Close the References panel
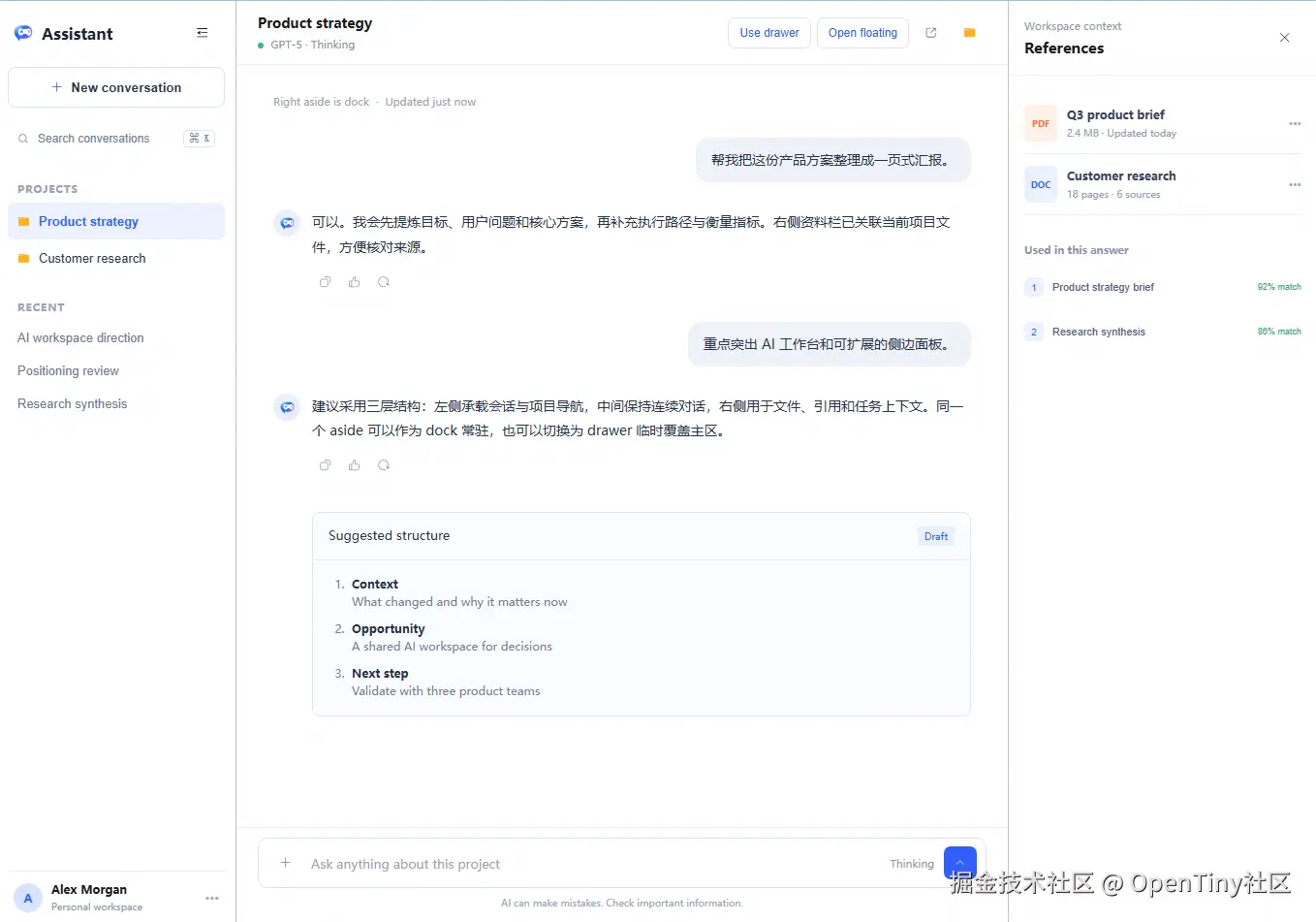This screenshot has height=922, width=1316. [1284, 38]
